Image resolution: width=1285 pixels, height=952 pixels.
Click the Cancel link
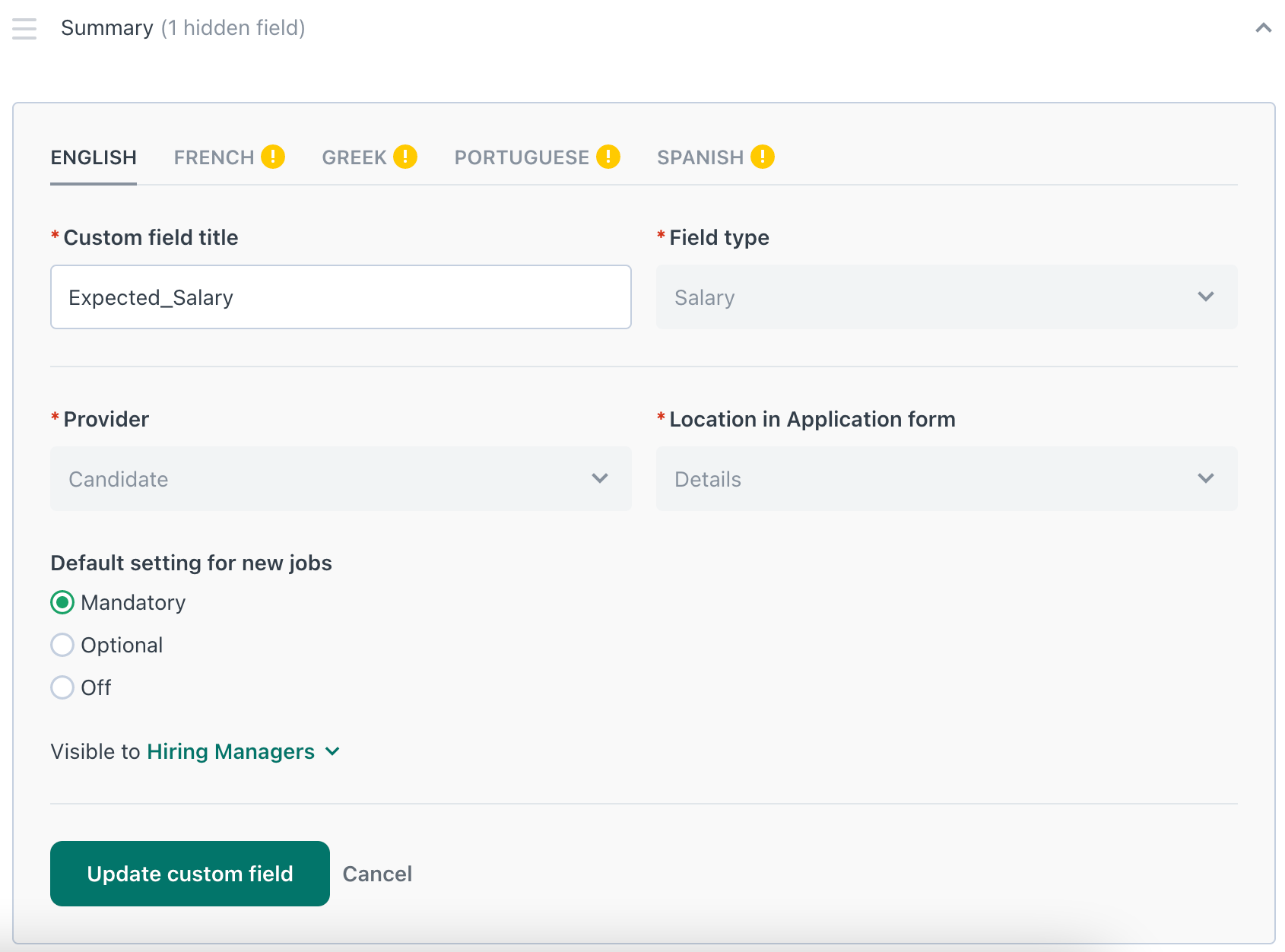coord(377,874)
